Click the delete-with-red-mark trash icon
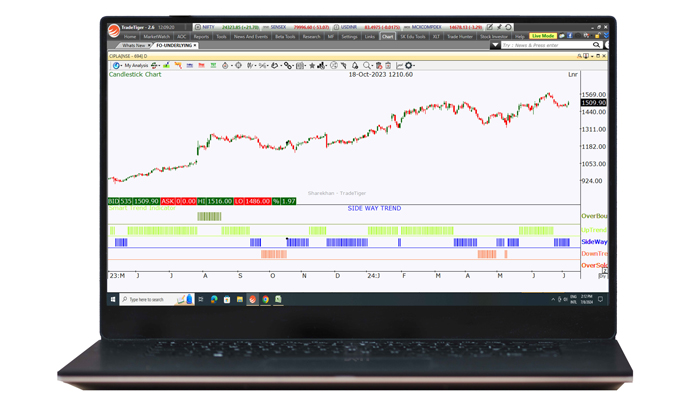Screen dimensions: 700x402 pos(379,66)
